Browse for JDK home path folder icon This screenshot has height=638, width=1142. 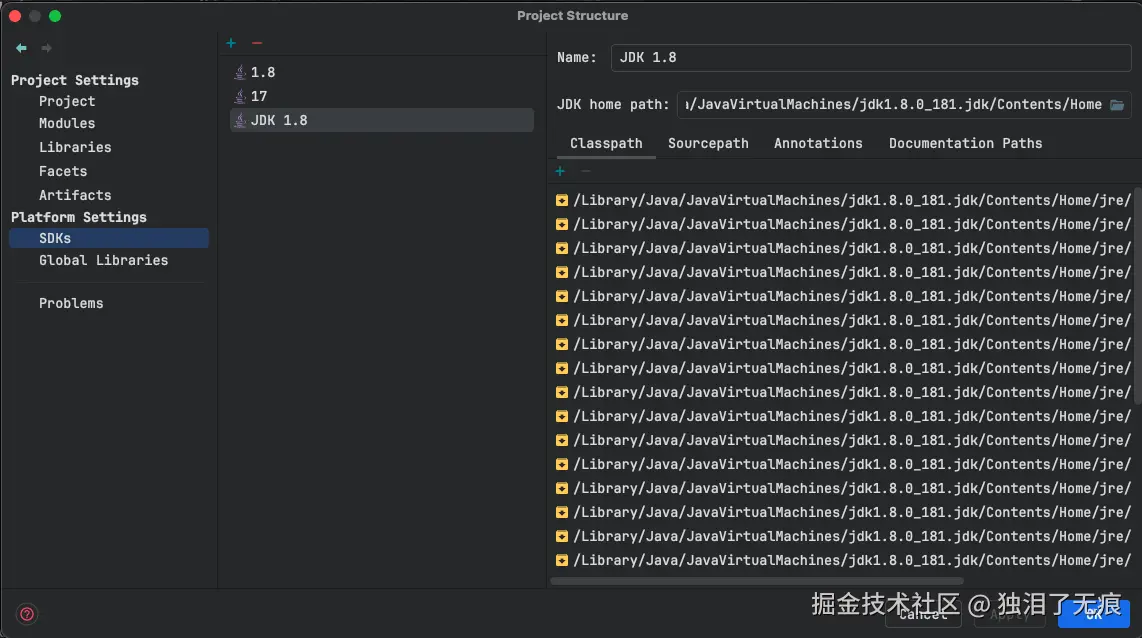point(1118,105)
